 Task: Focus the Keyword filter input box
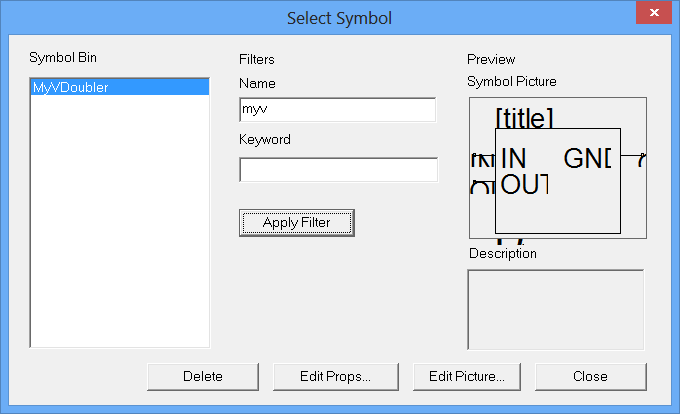pos(338,170)
